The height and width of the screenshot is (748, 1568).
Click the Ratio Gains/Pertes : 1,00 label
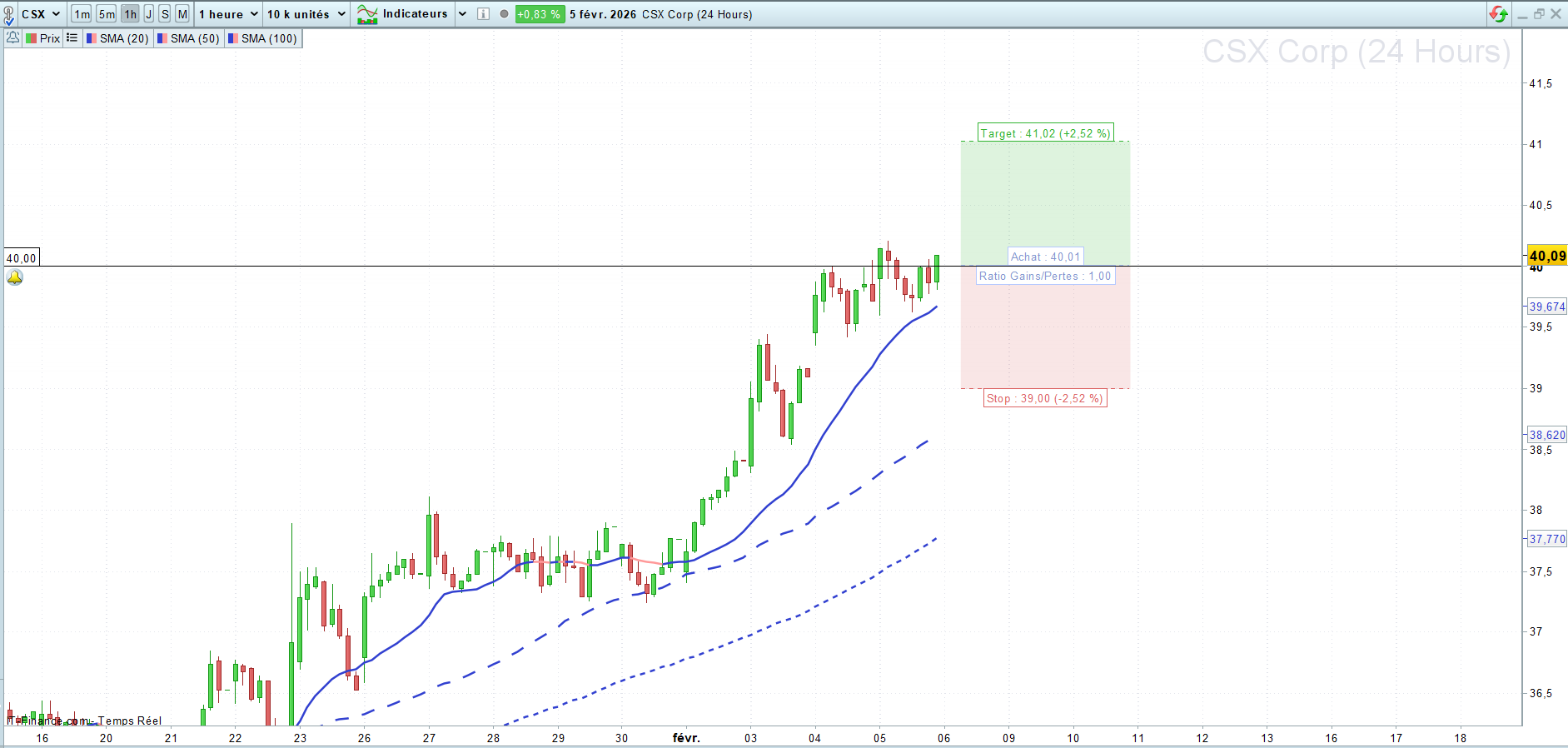click(1045, 276)
